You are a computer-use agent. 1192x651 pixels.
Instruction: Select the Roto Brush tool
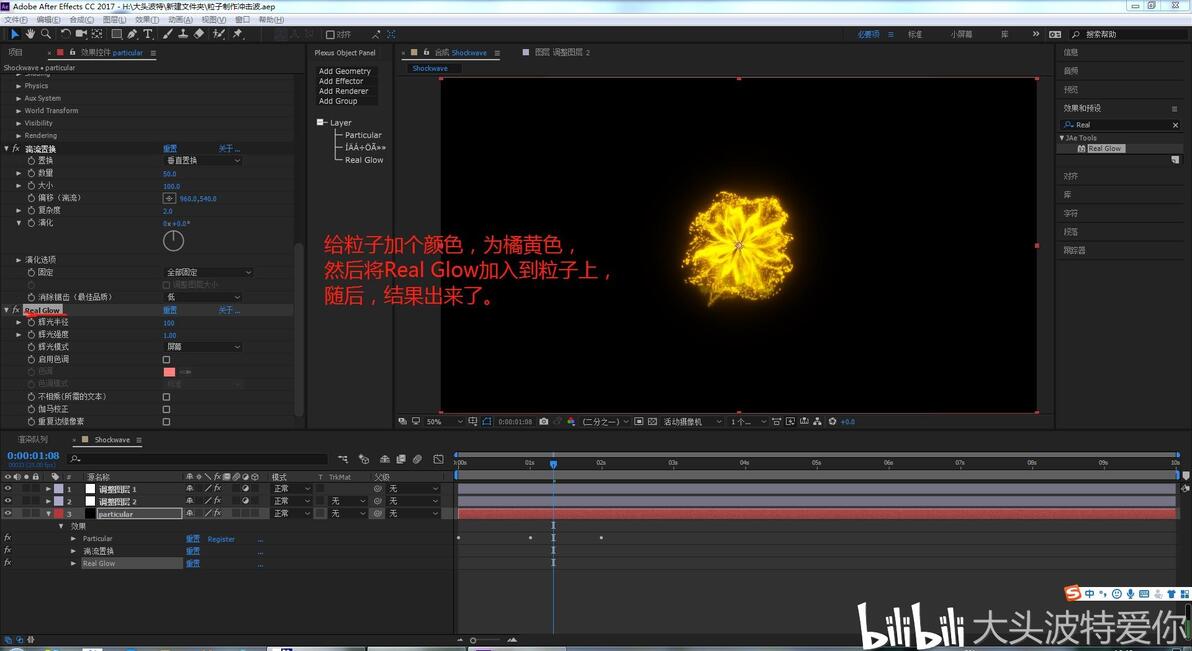tap(219, 34)
